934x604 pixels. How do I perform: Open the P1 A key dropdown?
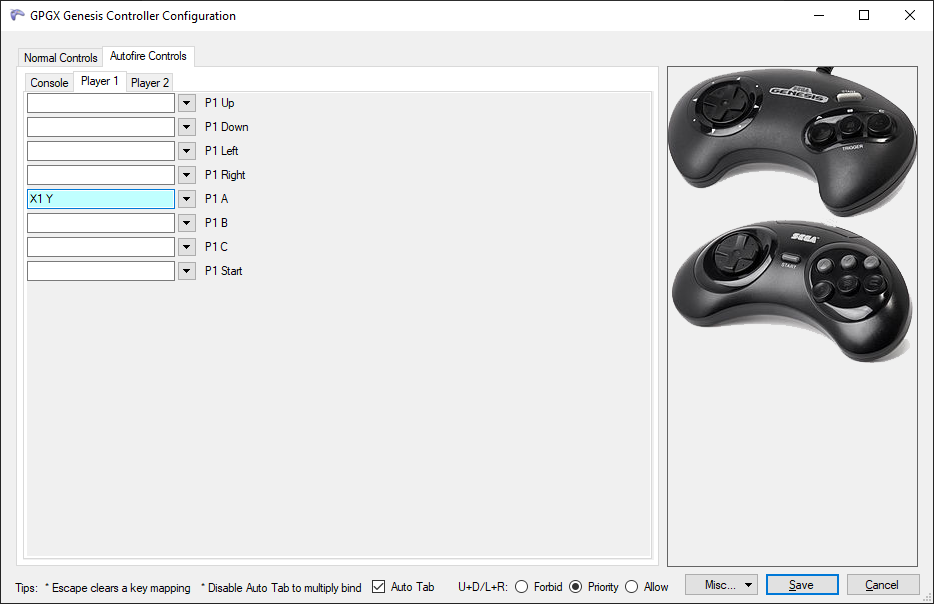pyautogui.click(x=186, y=198)
